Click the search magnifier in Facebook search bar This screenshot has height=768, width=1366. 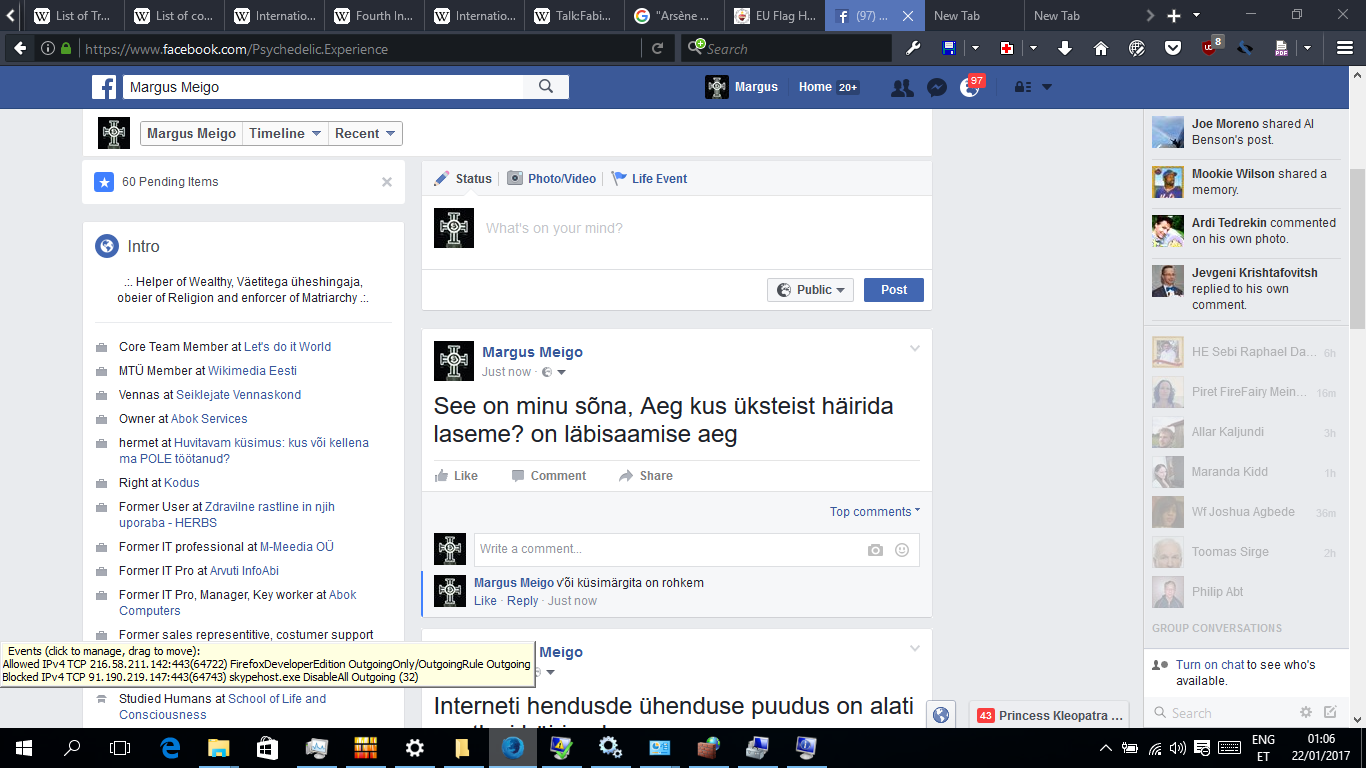(x=546, y=87)
